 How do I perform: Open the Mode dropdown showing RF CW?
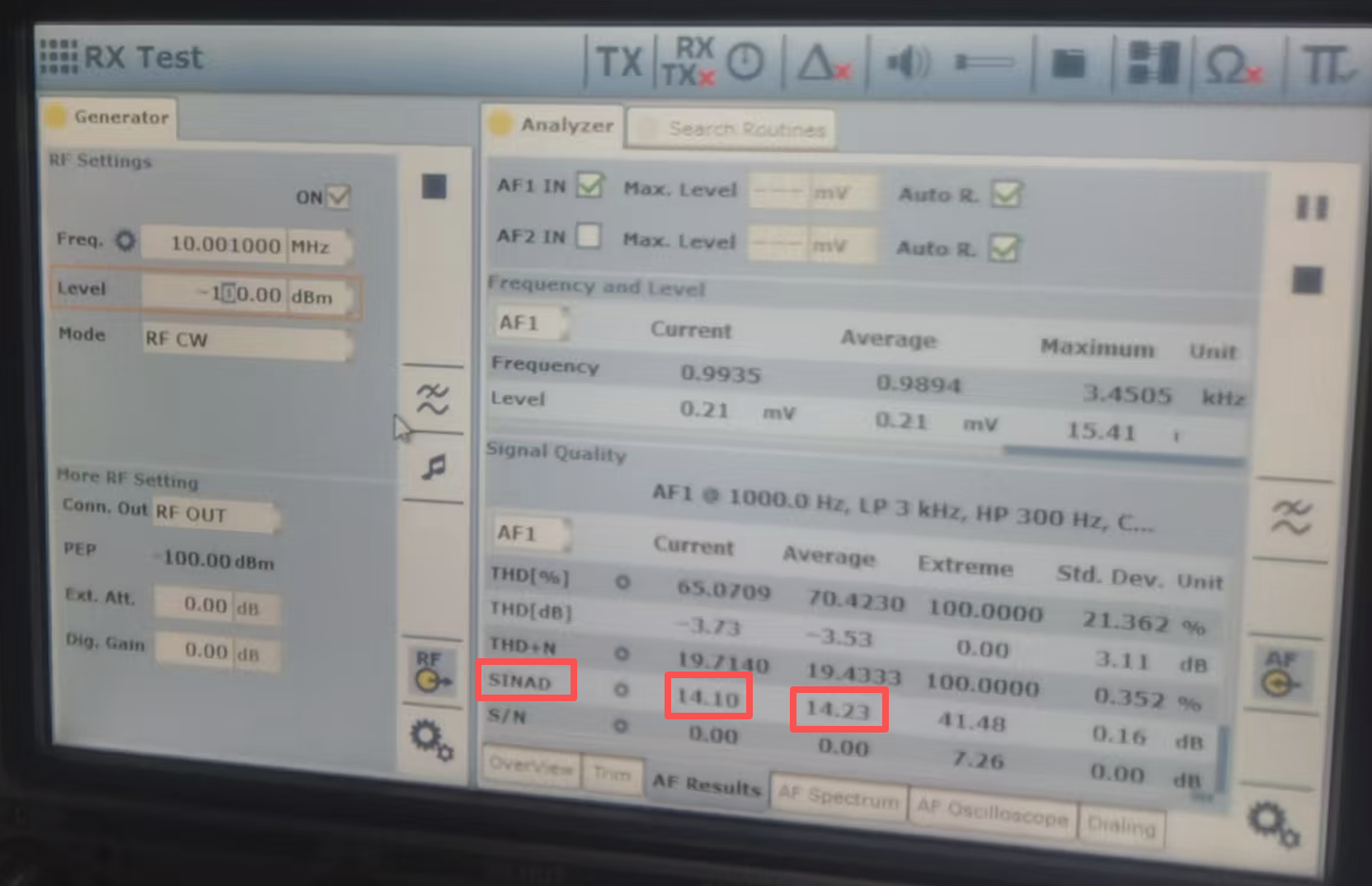[x=247, y=341]
